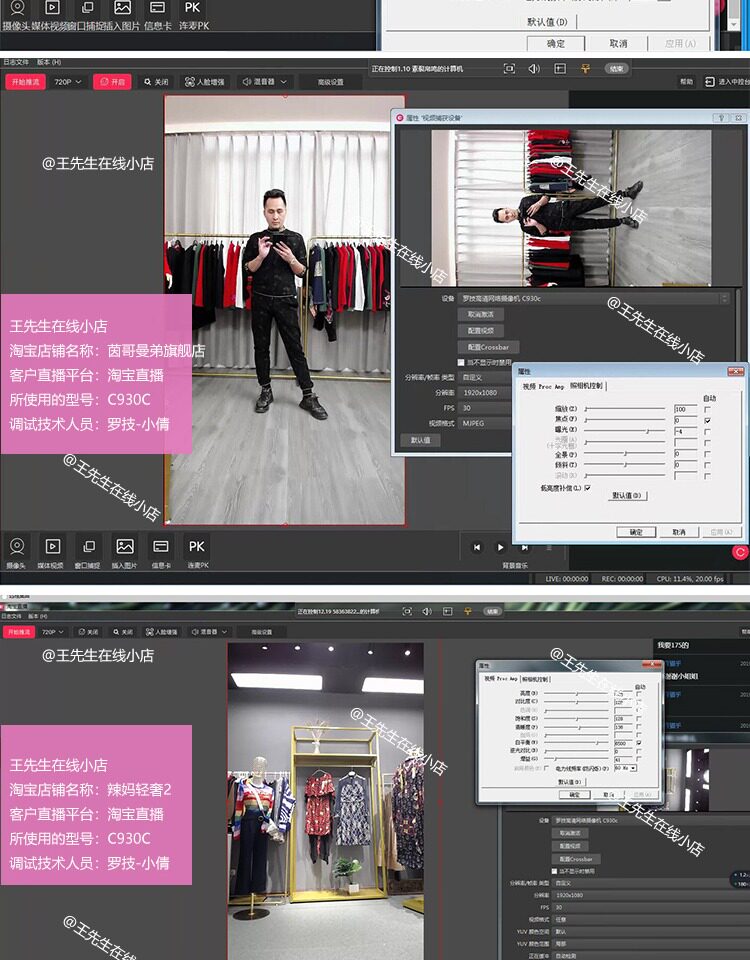This screenshot has height=960, width=750.
Task: Select 照相机控制 tab in upper properties dialog
Action: pyautogui.click(x=587, y=386)
